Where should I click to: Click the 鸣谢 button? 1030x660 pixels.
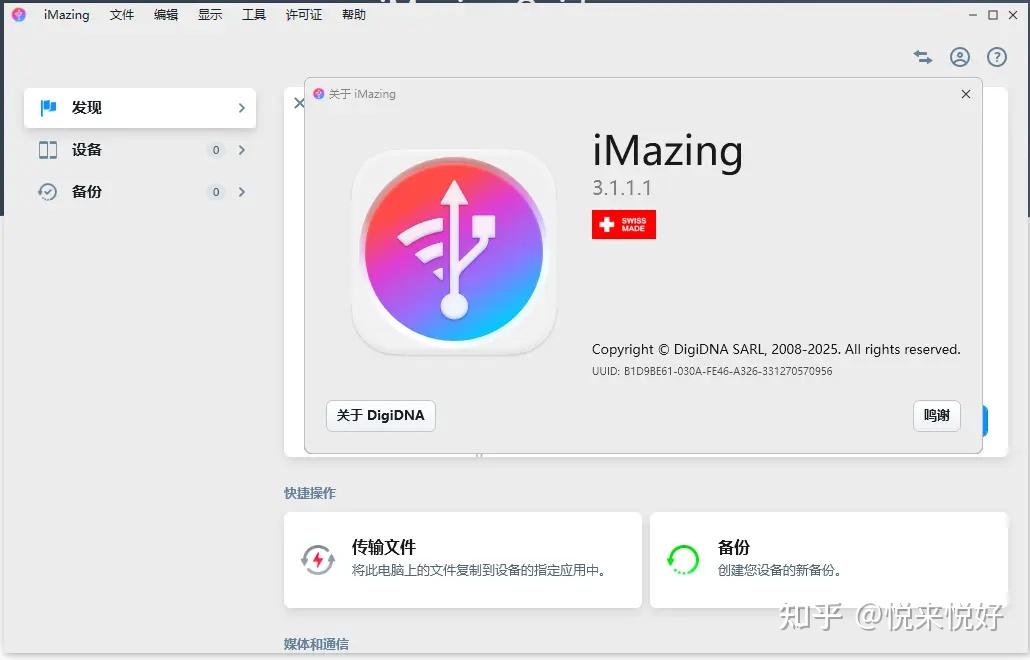coord(936,416)
